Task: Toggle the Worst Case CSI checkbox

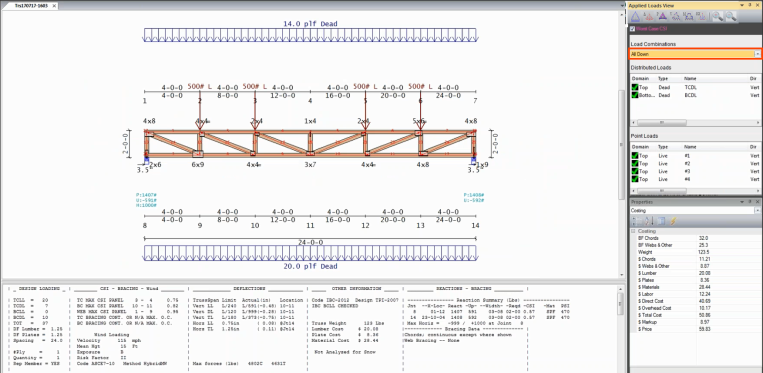Action: tap(632, 29)
